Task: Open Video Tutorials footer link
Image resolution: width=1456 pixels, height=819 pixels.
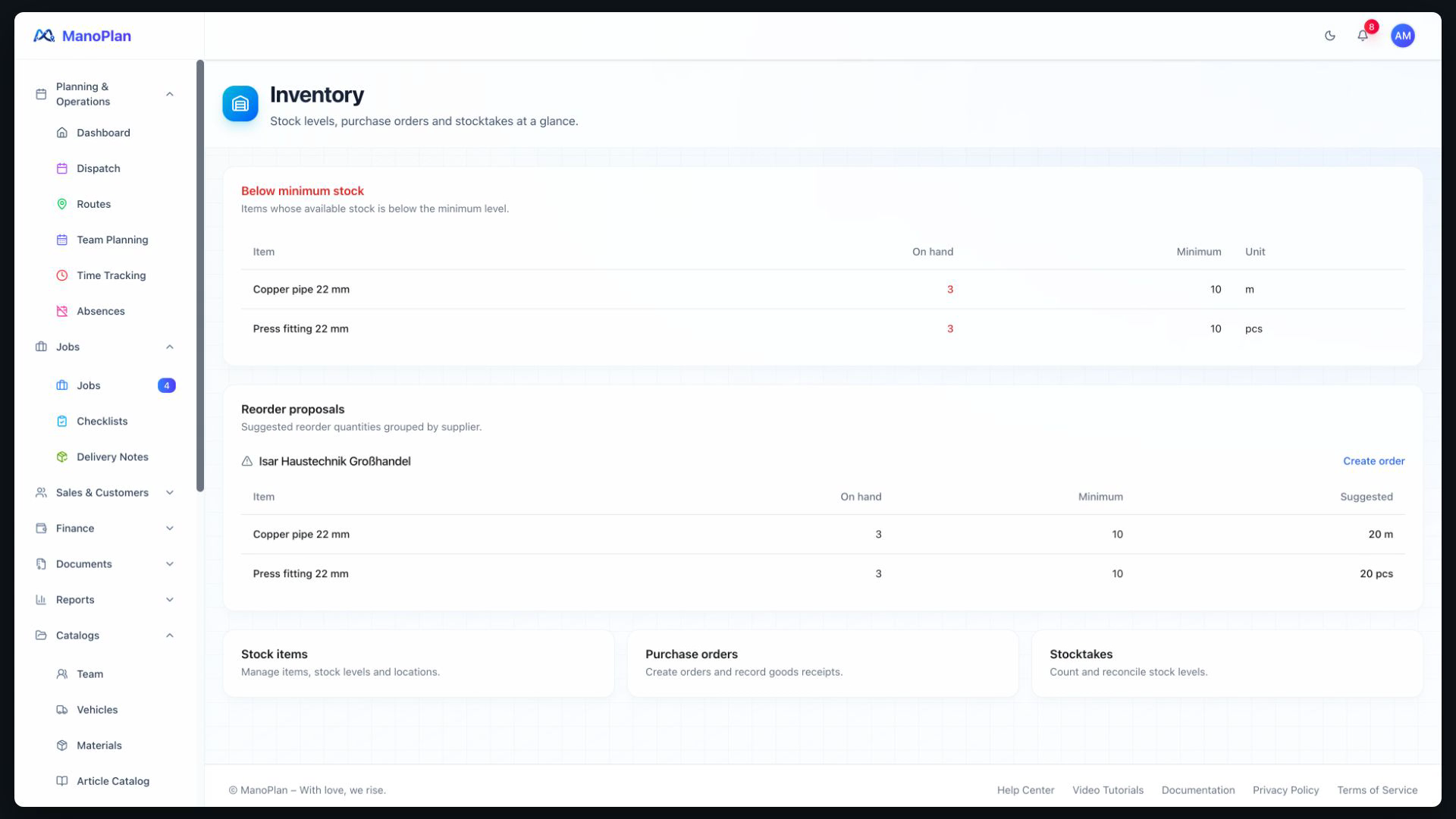Action: point(1107,790)
